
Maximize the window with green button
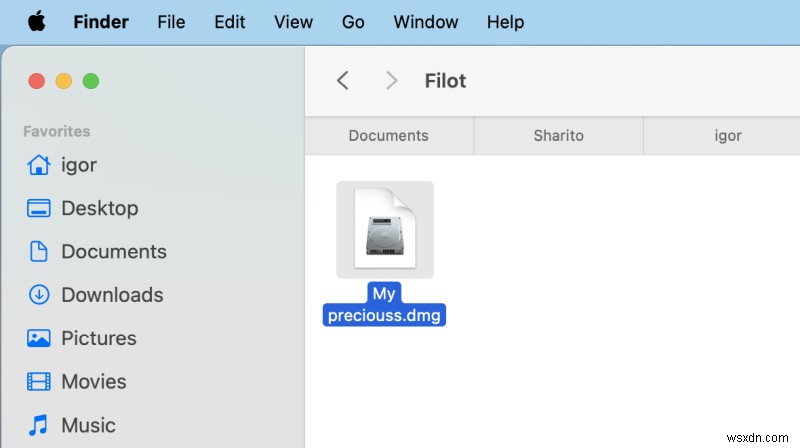pos(91,81)
